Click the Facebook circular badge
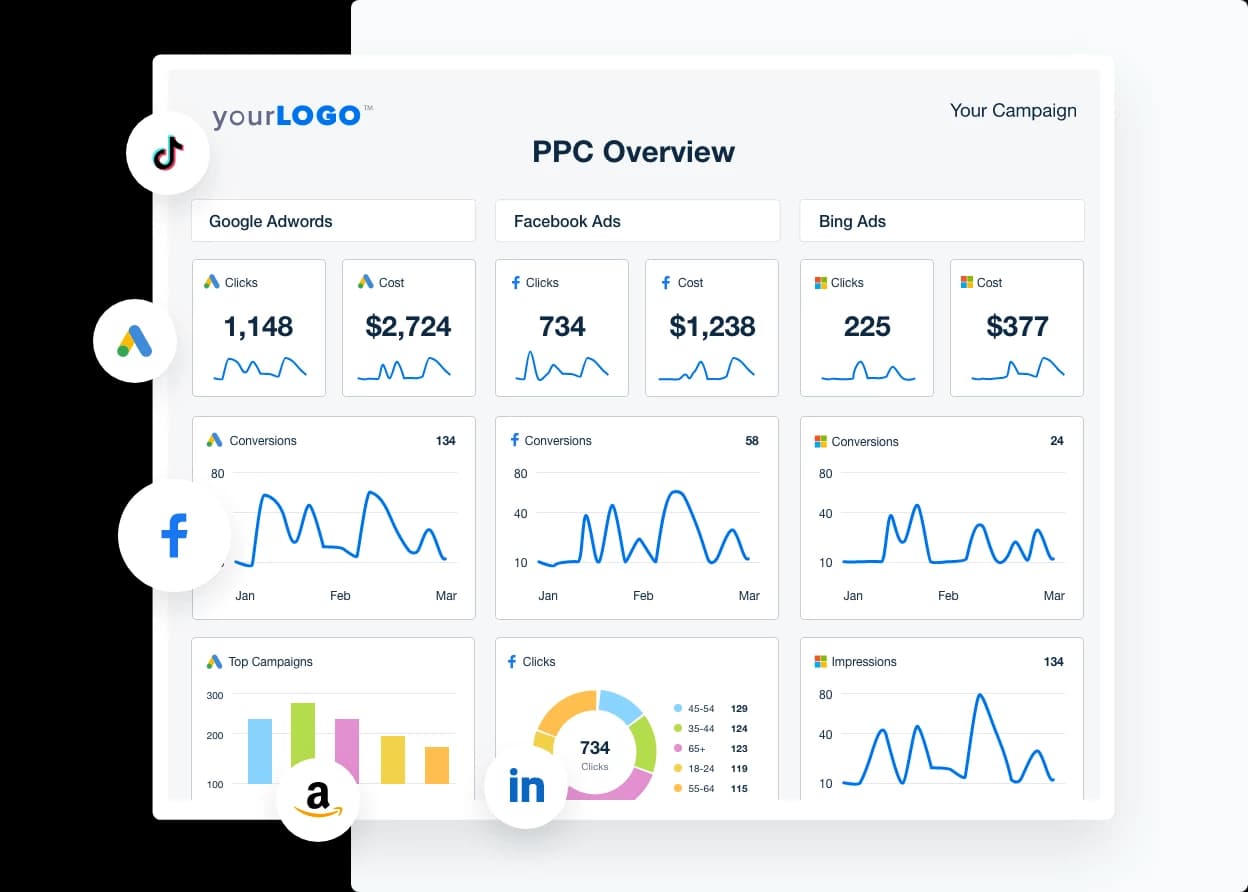Viewport: 1248px width, 892px height. click(174, 535)
